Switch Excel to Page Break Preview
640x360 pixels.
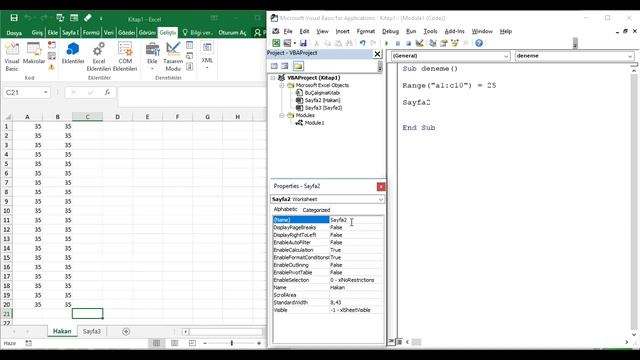click(192, 343)
